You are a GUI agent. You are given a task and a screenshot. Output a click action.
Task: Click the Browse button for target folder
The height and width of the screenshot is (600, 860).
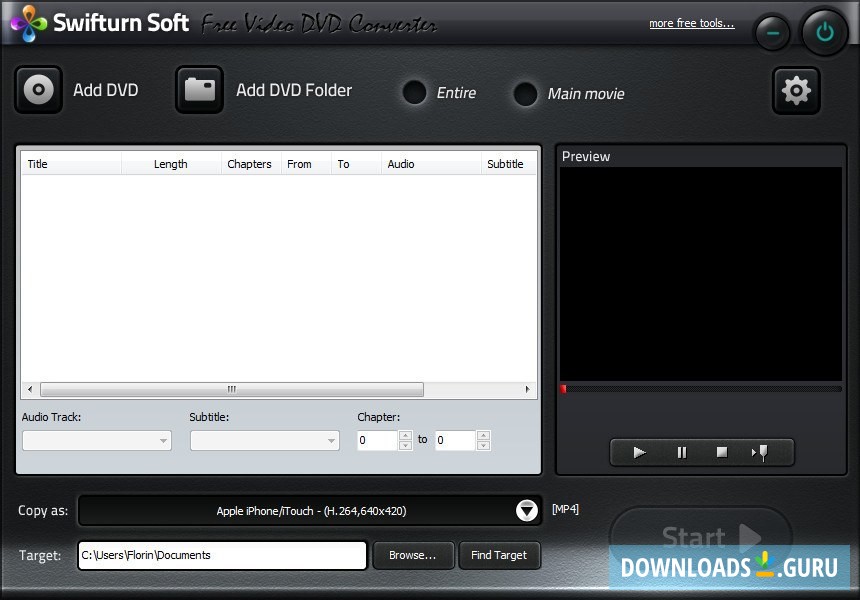(x=413, y=555)
